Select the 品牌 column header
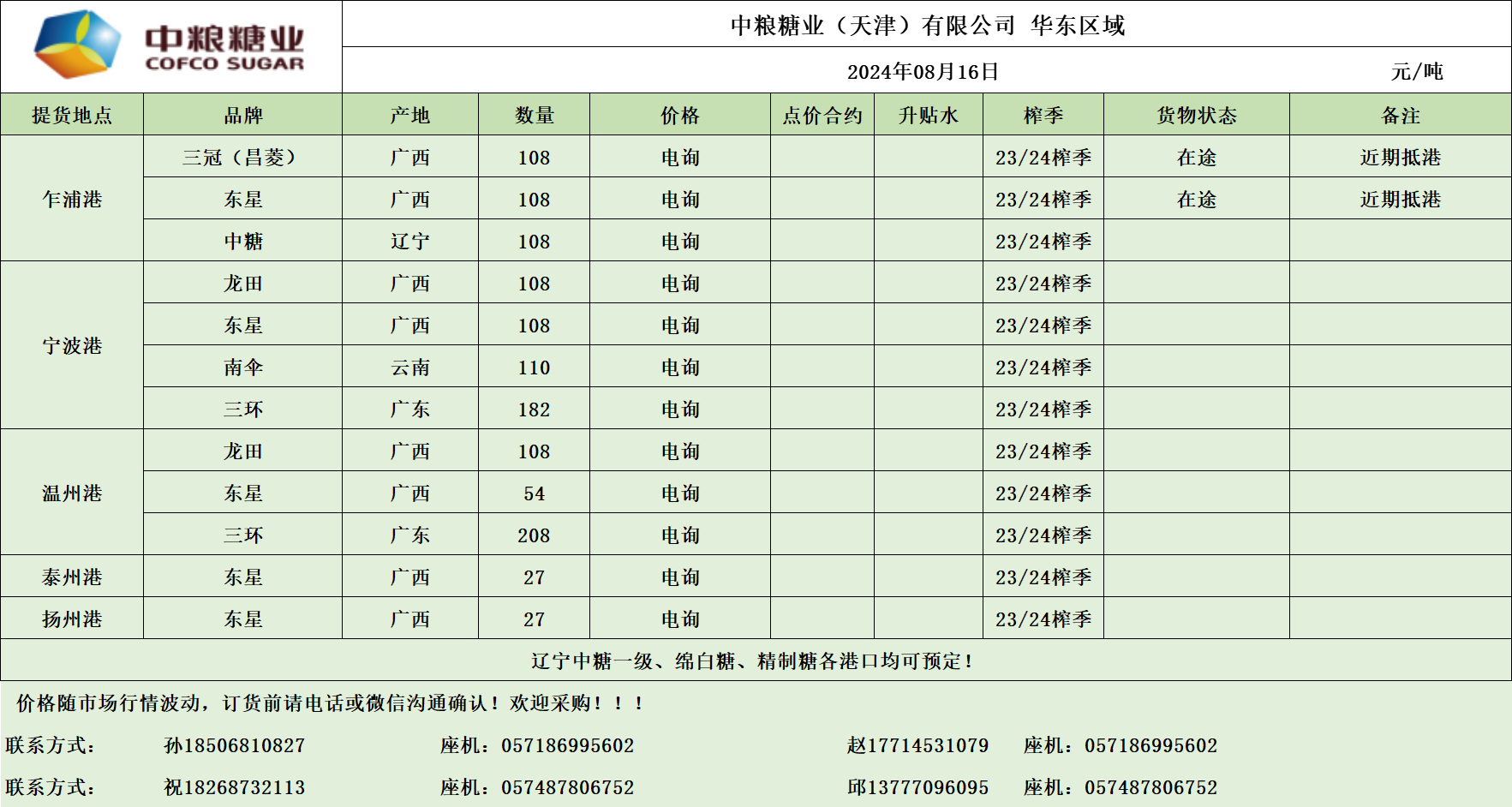Viewport: 1512px width, 807px height. tap(242, 116)
